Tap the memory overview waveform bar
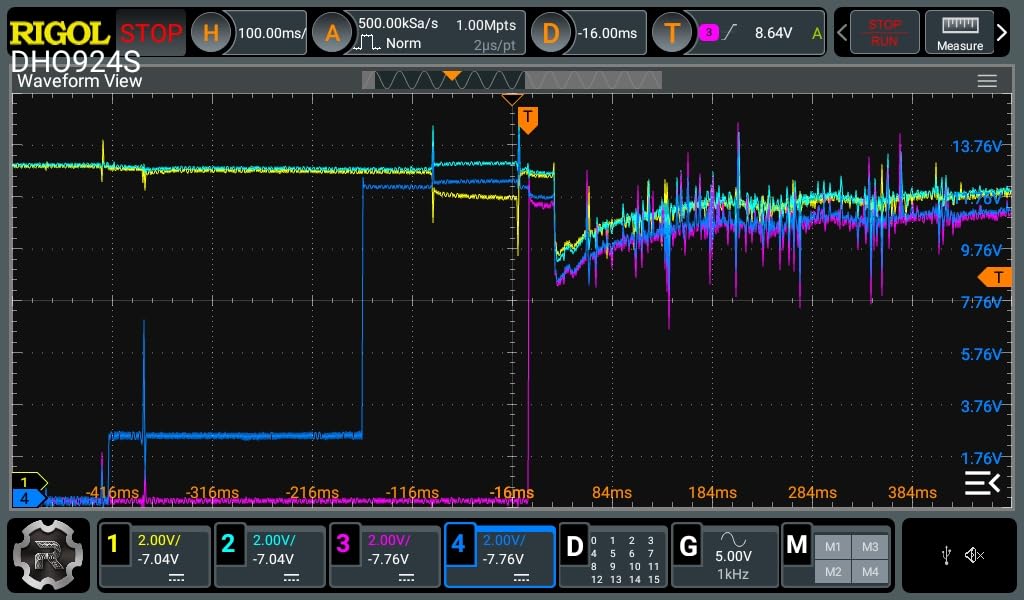1024x600 pixels. [x=511, y=80]
